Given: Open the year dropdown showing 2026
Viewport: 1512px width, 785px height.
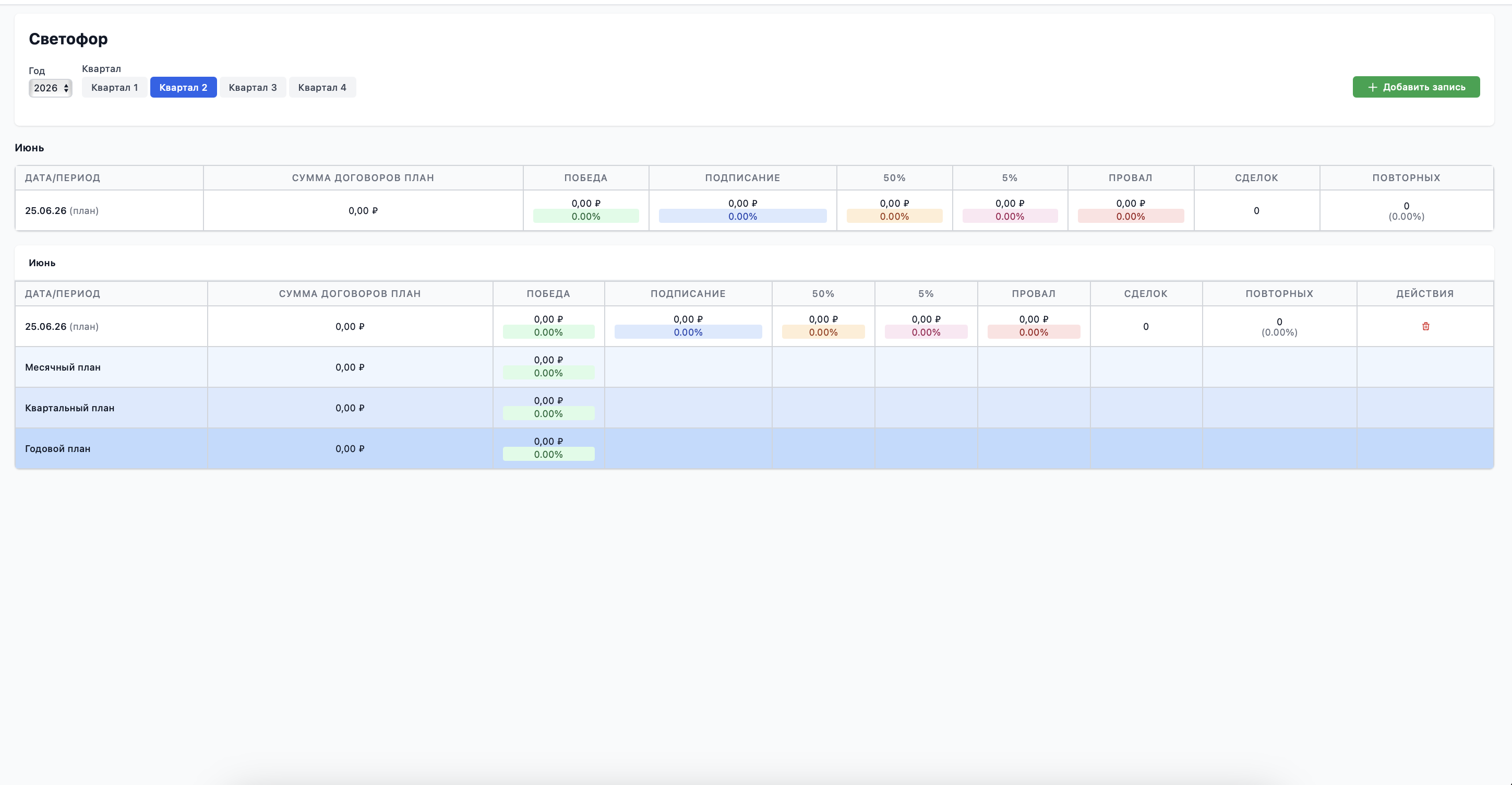Looking at the screenshot, I should (x=51, y=88).
